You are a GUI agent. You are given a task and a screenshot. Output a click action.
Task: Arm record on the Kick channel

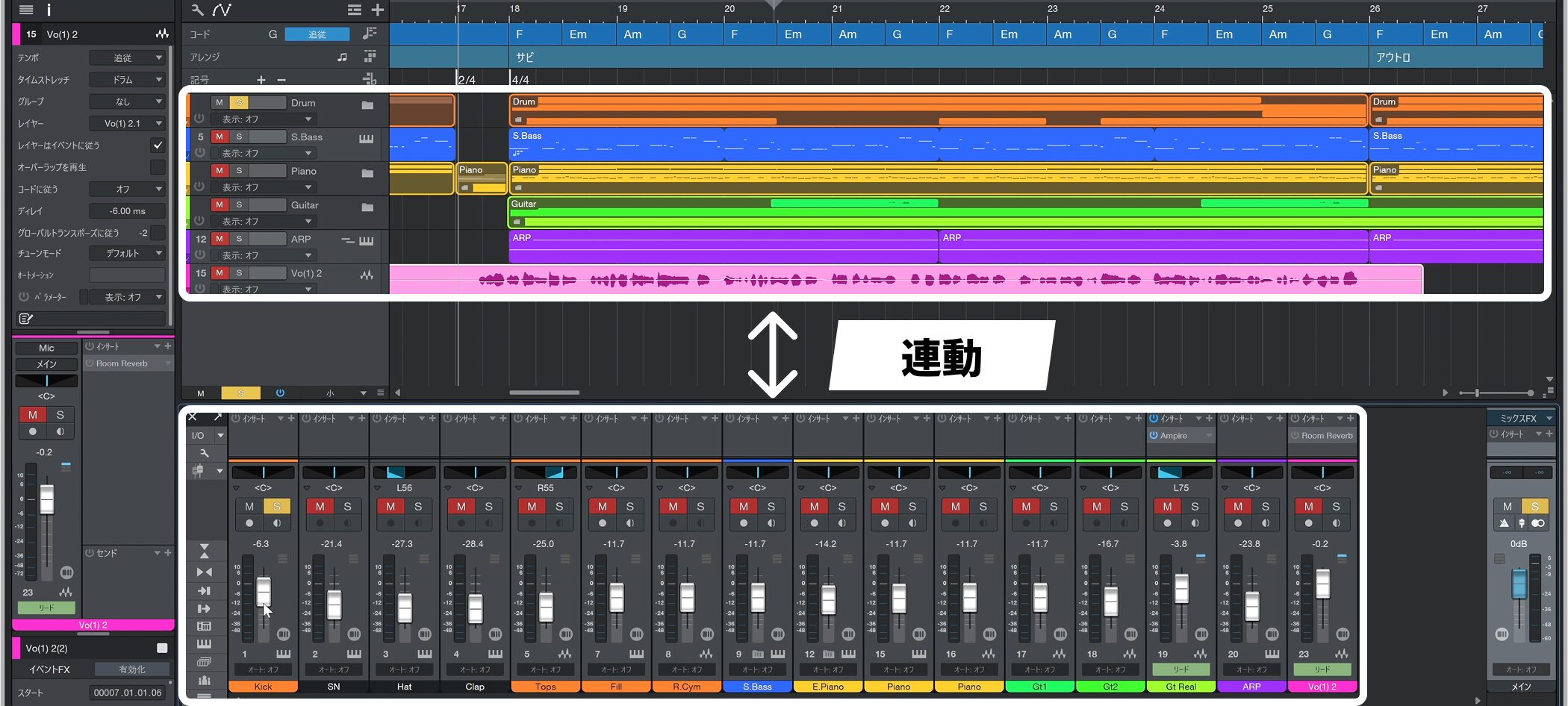pos(249,523)
